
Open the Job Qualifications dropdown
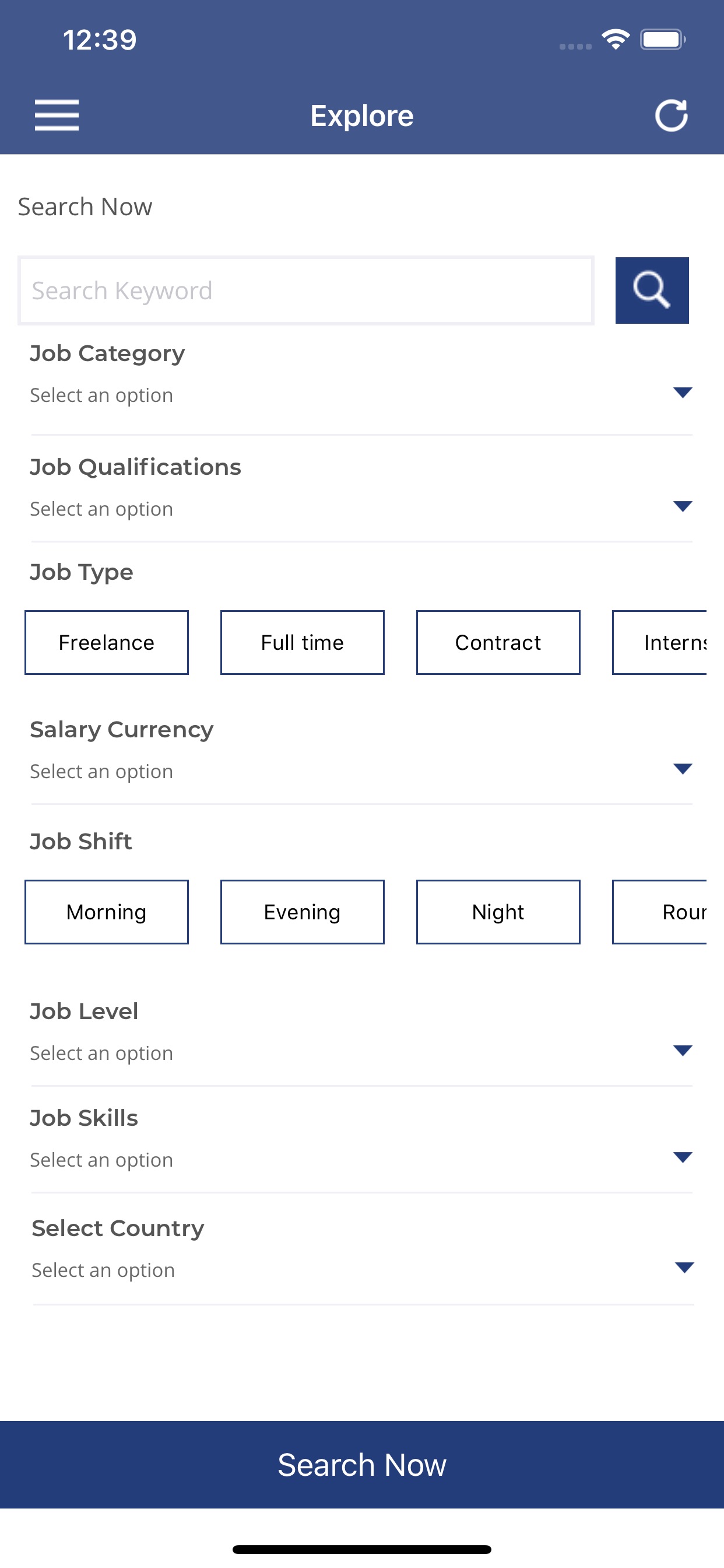click(683, 506)
